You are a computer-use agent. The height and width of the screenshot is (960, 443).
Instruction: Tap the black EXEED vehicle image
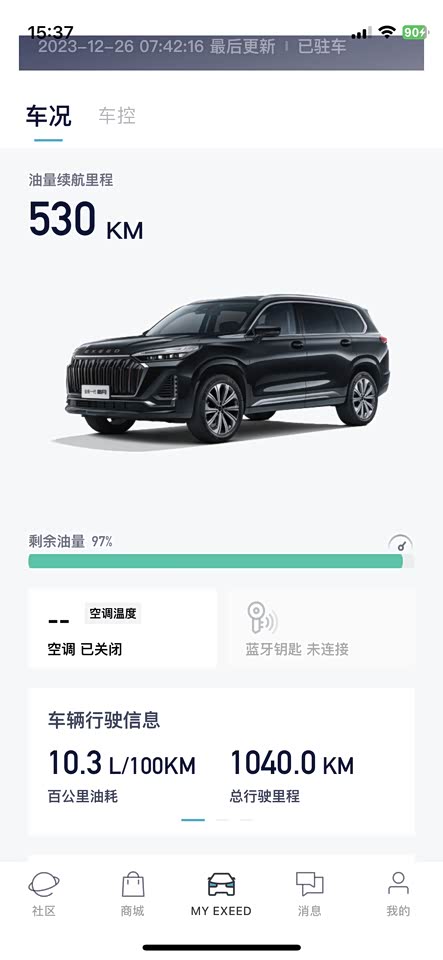click(x=228, y=369)
